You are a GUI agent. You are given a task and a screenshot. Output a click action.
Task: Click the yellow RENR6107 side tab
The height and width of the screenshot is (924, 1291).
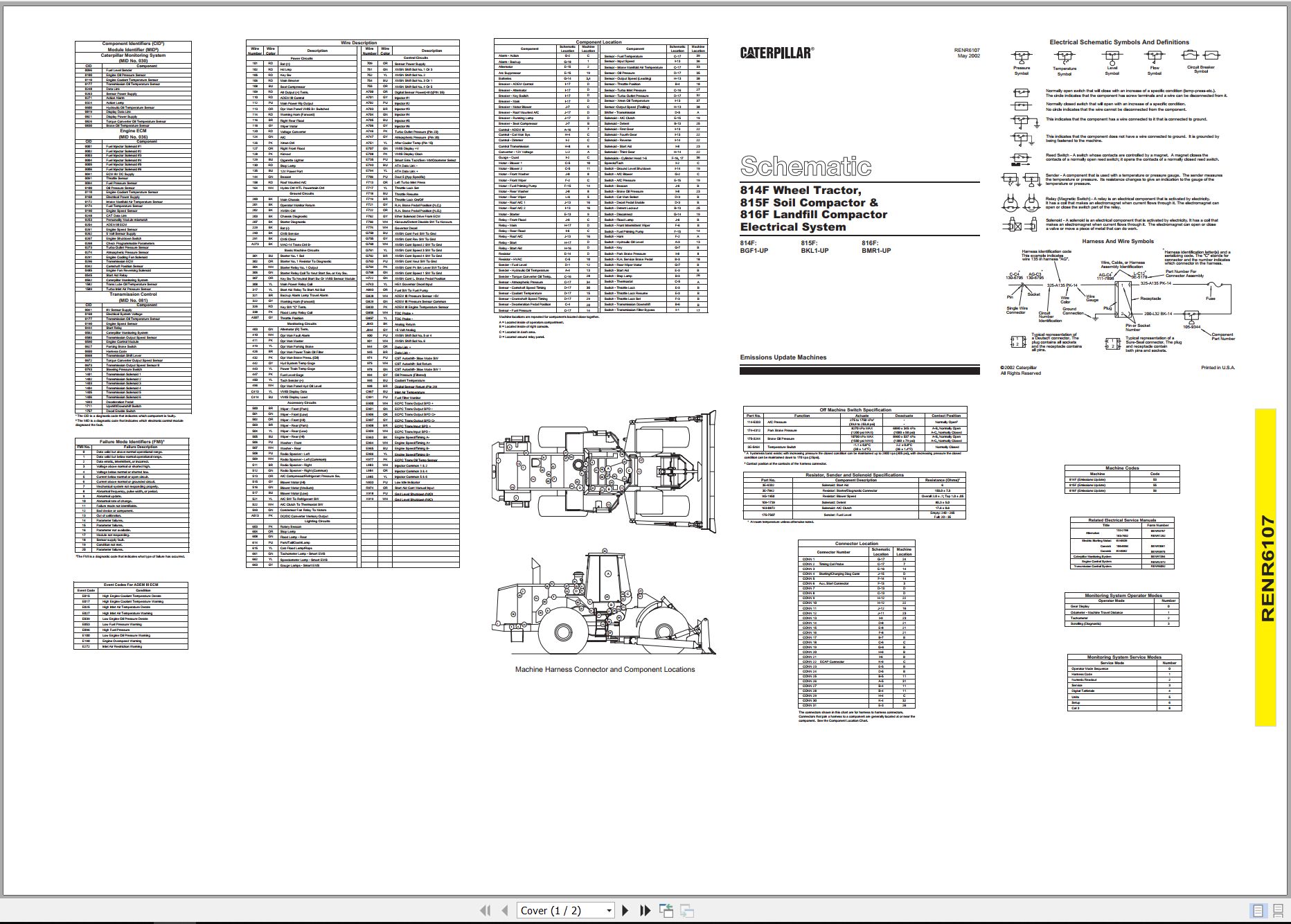pos(1265,568)
